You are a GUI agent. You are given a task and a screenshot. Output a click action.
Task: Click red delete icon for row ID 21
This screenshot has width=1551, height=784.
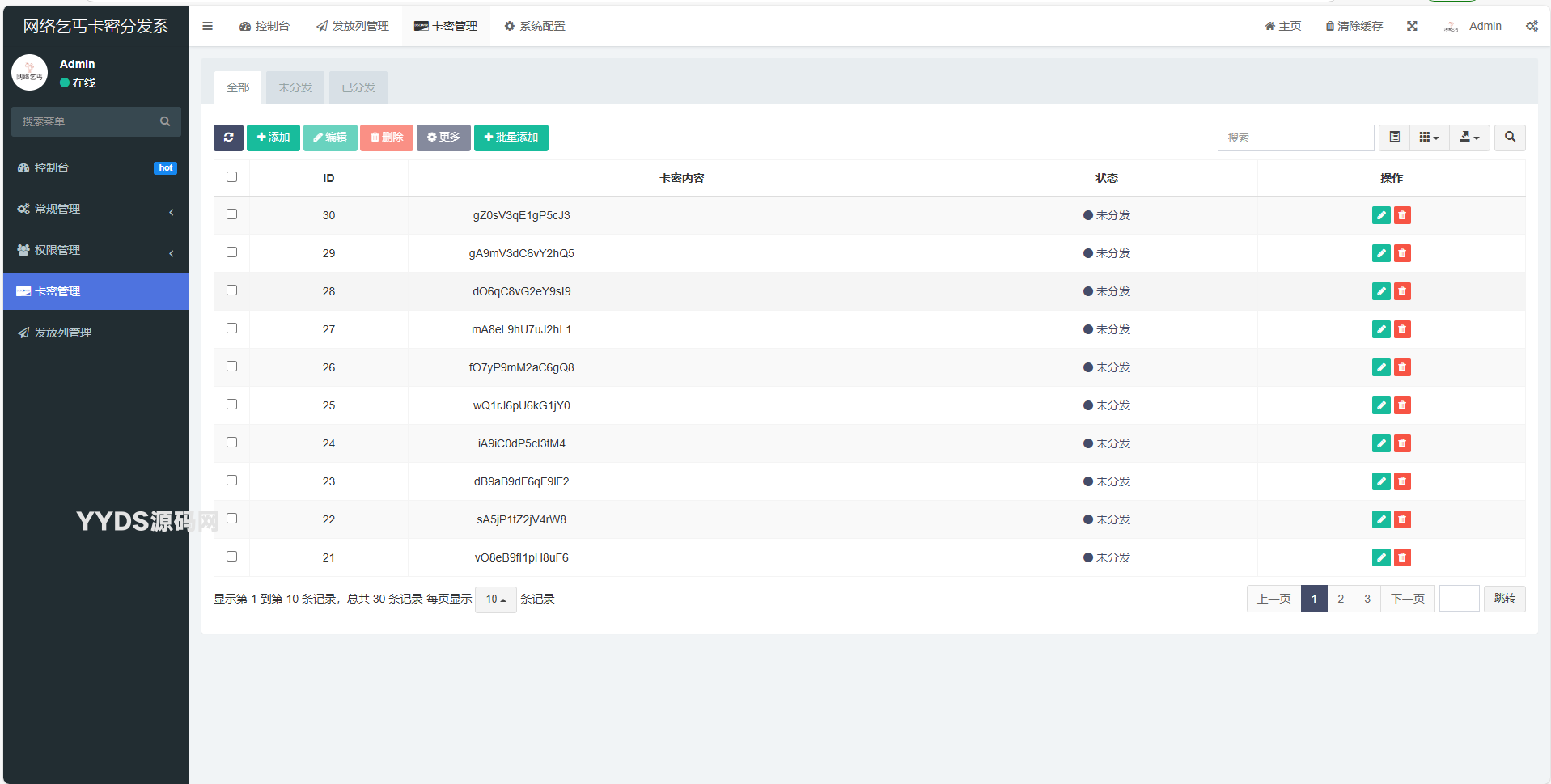point(1402,557)
